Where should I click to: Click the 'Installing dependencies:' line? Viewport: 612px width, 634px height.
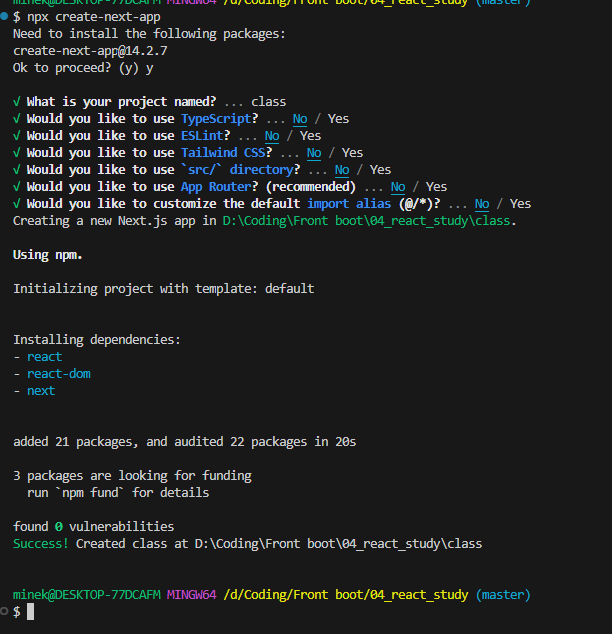coord(97,340)
